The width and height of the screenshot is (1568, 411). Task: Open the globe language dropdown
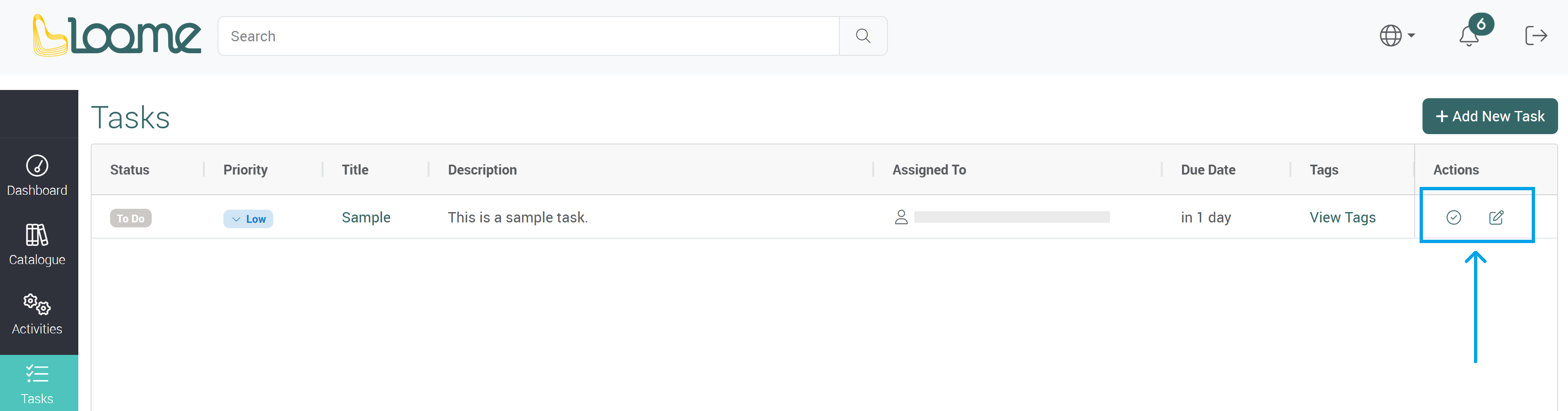(1397, 36)
